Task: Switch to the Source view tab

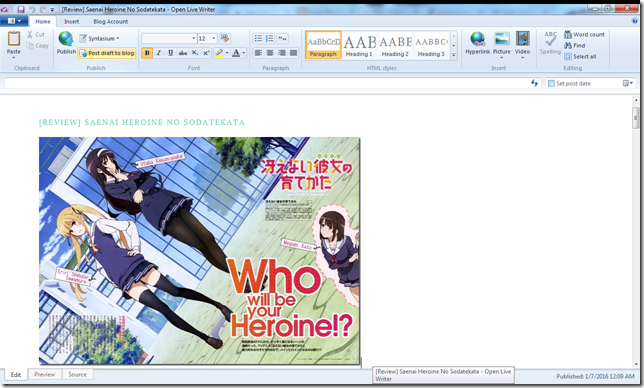Action: click(x=77, y=374)
